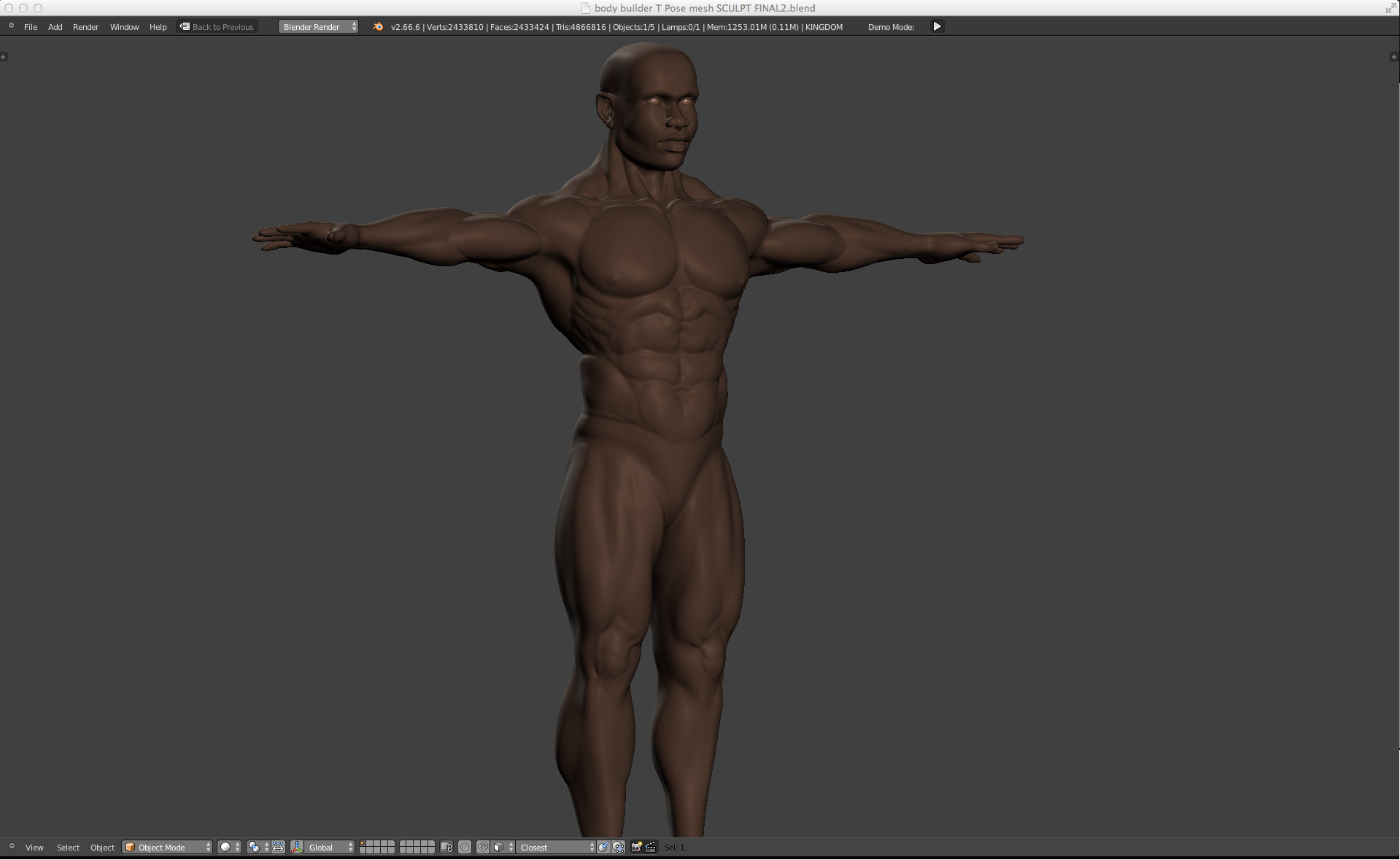1400x860 pixels.
Task: Click the Blender logo icon in info header
Action: click(378, 27)
